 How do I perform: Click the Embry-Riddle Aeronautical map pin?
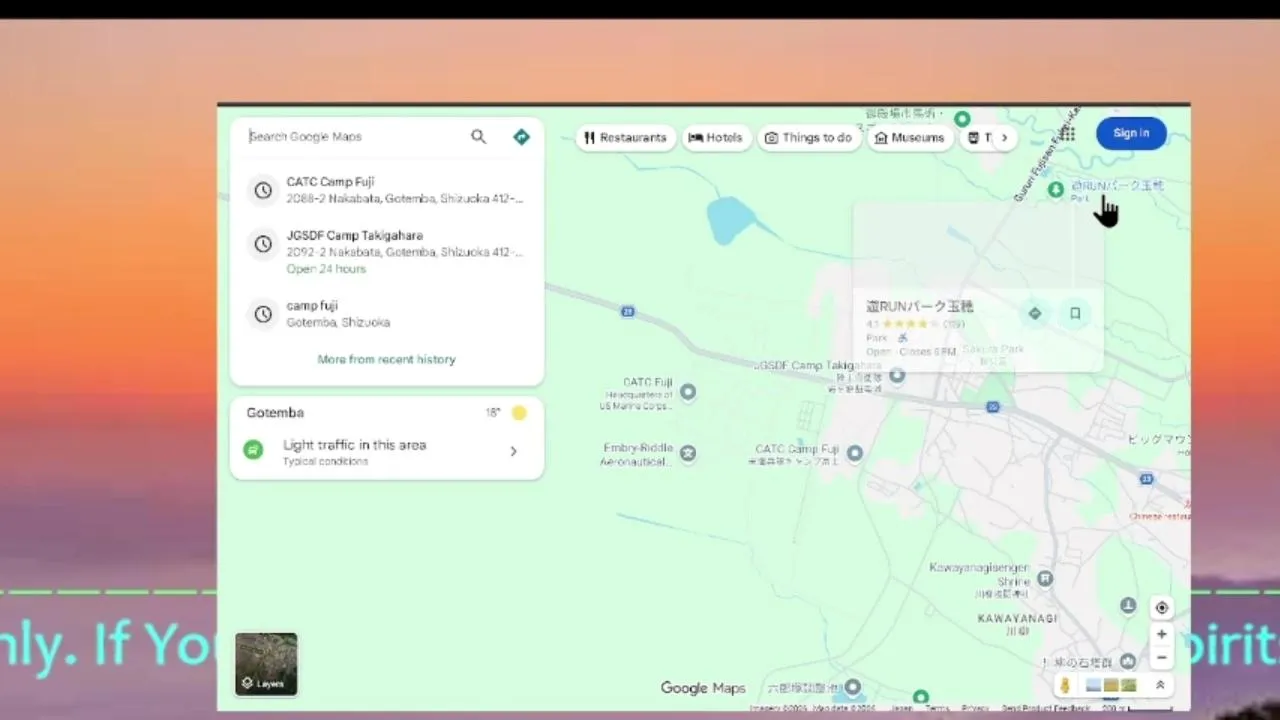tap(688, 454)
